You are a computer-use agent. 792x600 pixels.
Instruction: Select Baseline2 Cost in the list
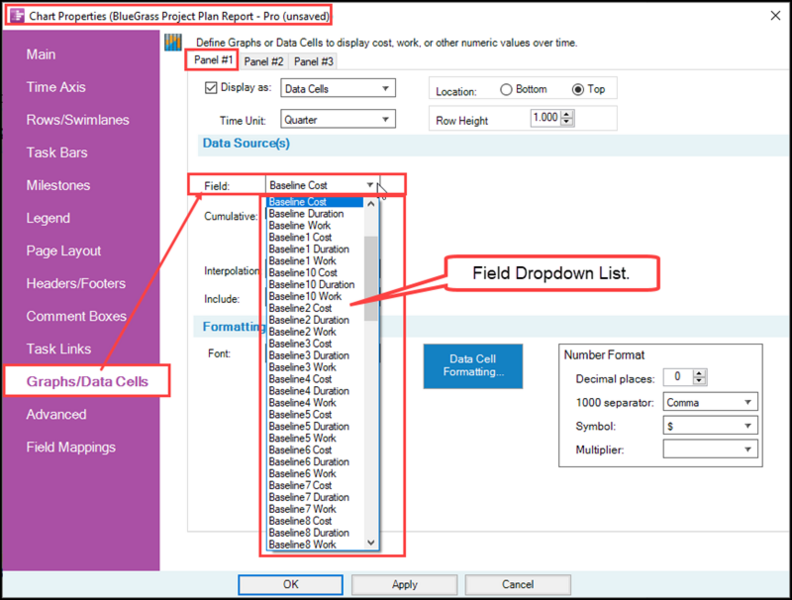click(314, 308)
